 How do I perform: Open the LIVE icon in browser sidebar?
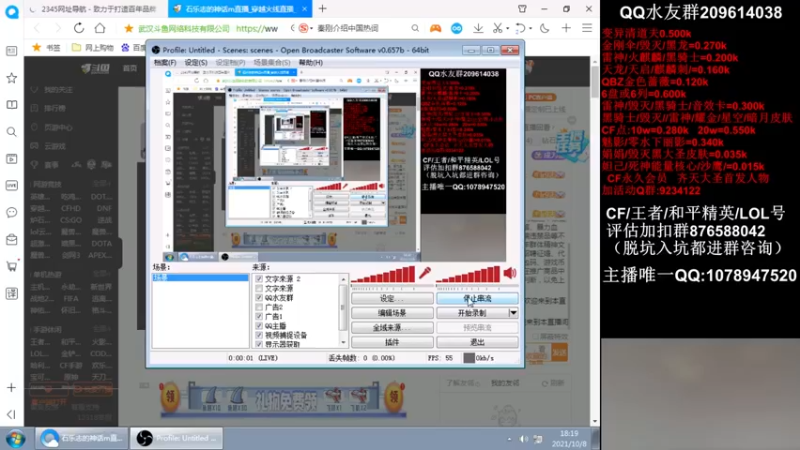[11, 186]
